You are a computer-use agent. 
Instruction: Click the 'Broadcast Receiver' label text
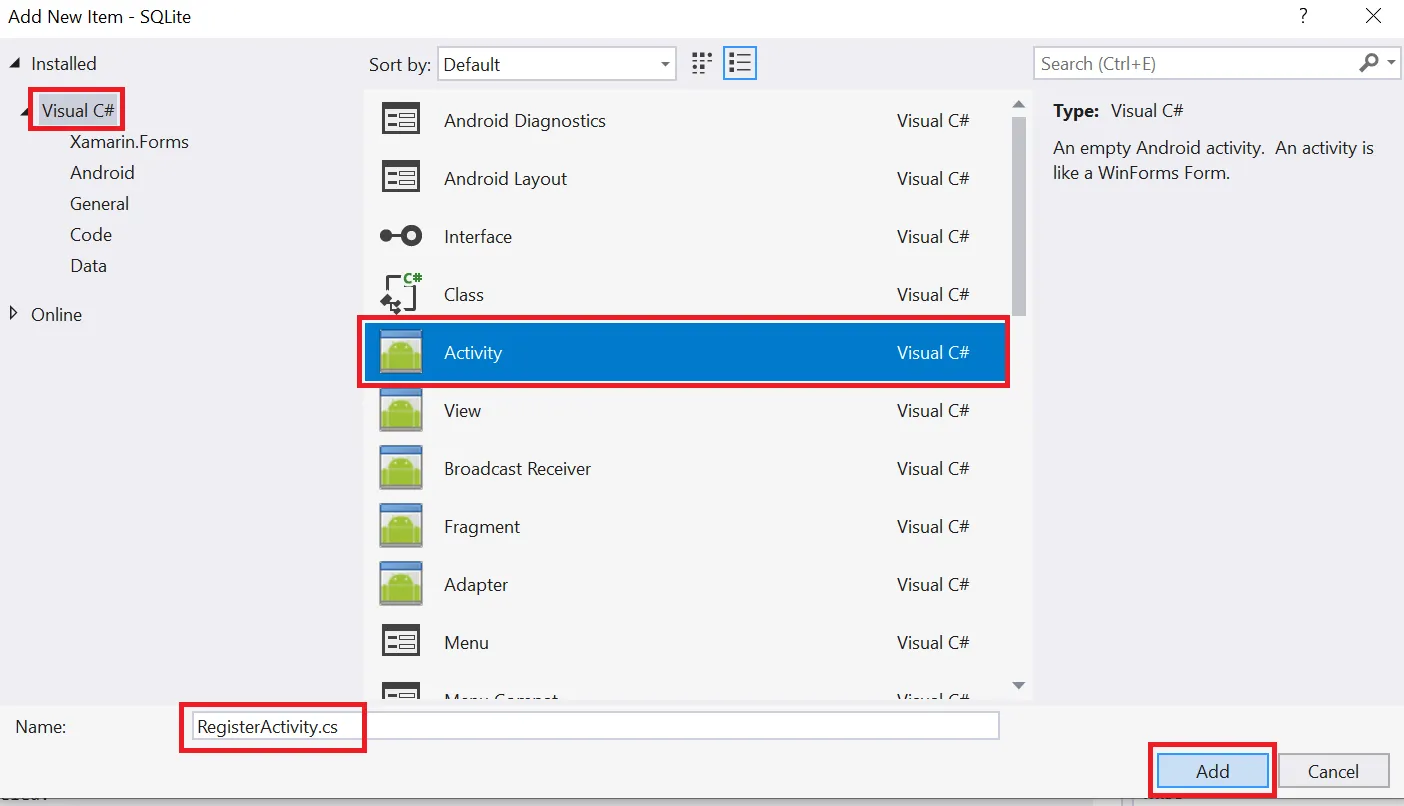pos(517,469)
